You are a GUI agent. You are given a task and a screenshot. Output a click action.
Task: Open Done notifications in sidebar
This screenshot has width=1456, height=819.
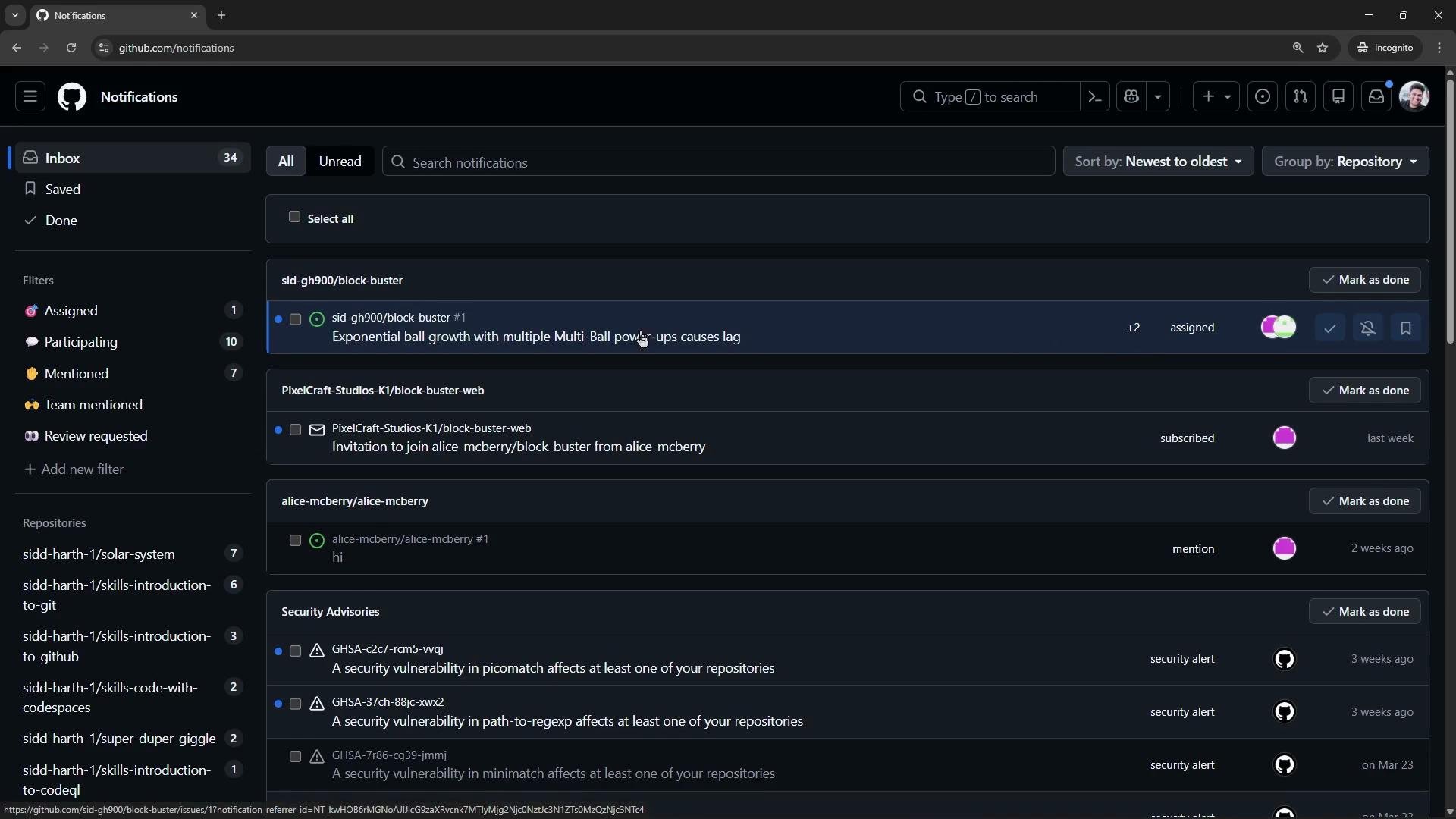(x=133, y=221)
